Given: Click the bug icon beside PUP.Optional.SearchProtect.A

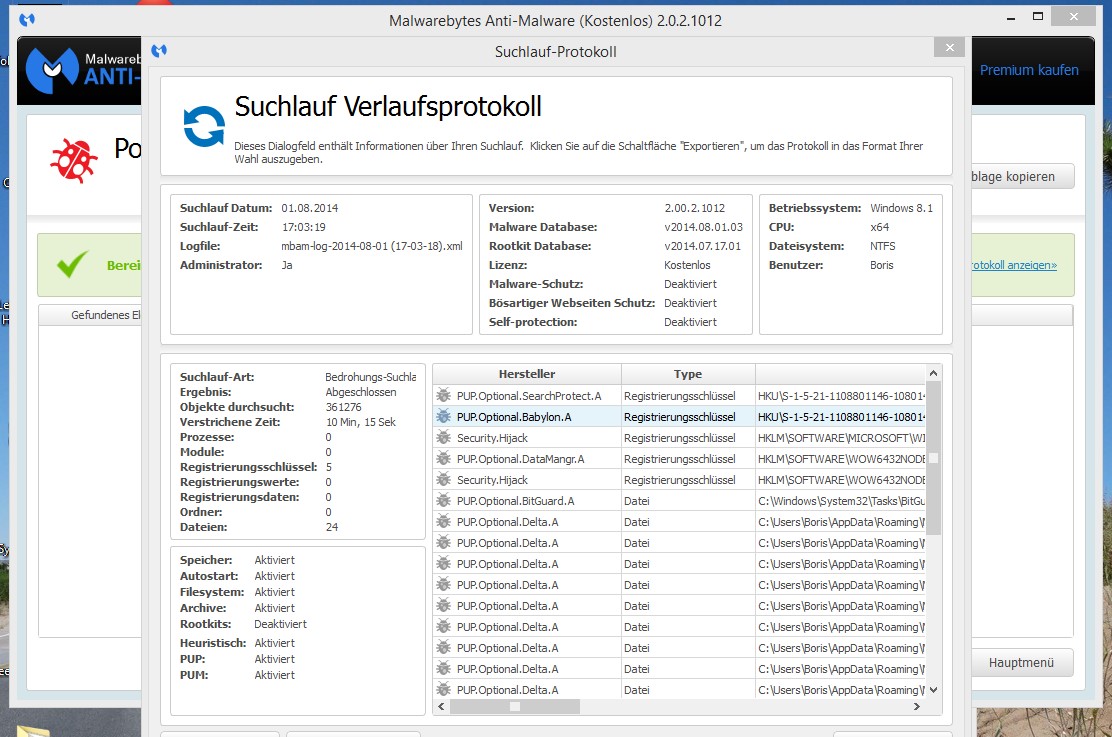Looking at the screenshot, I should (444, 396).
